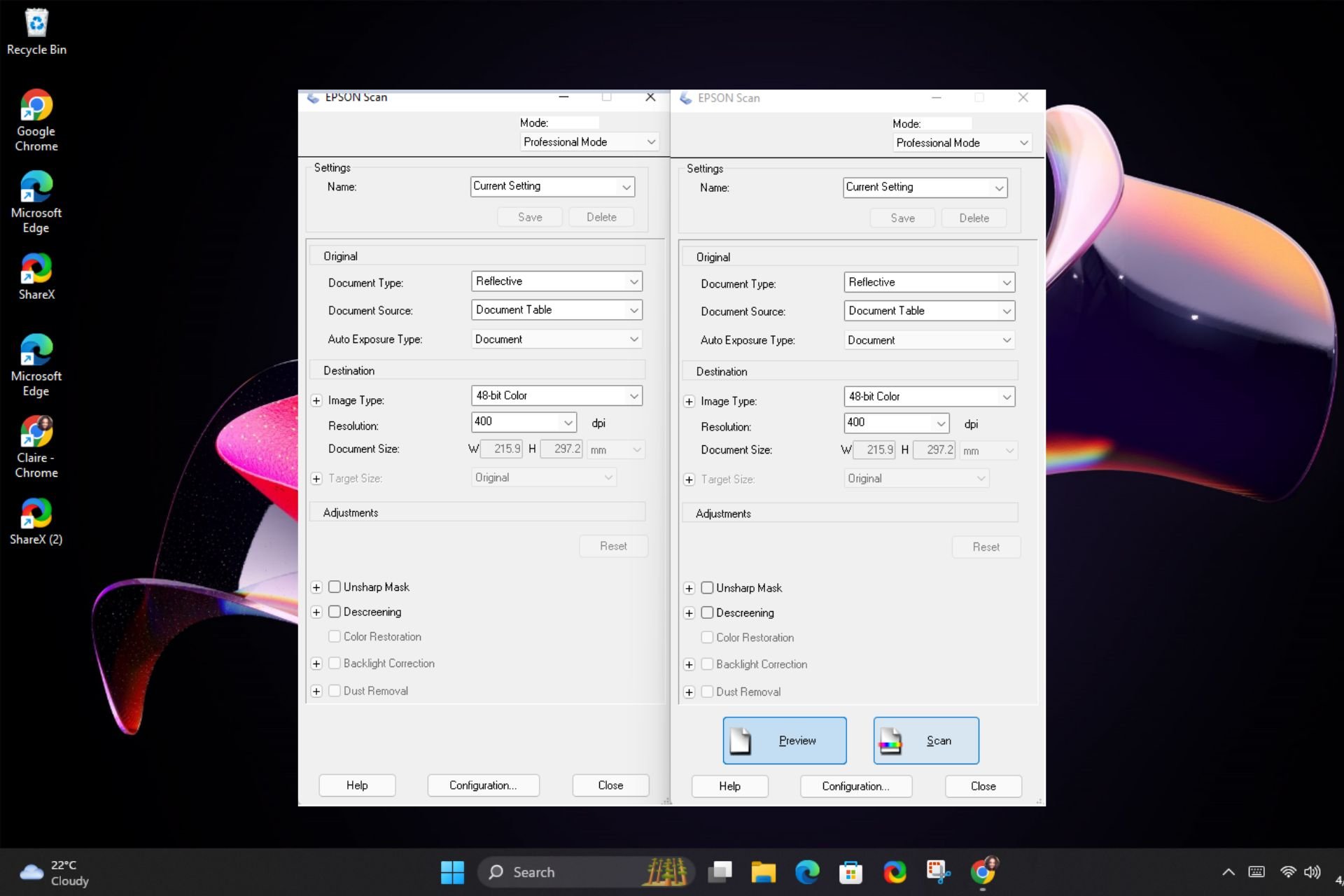The width and height of the screenshot is (1344, 896).
Task: Click Delete settings in right window
Action: (974, 218)
